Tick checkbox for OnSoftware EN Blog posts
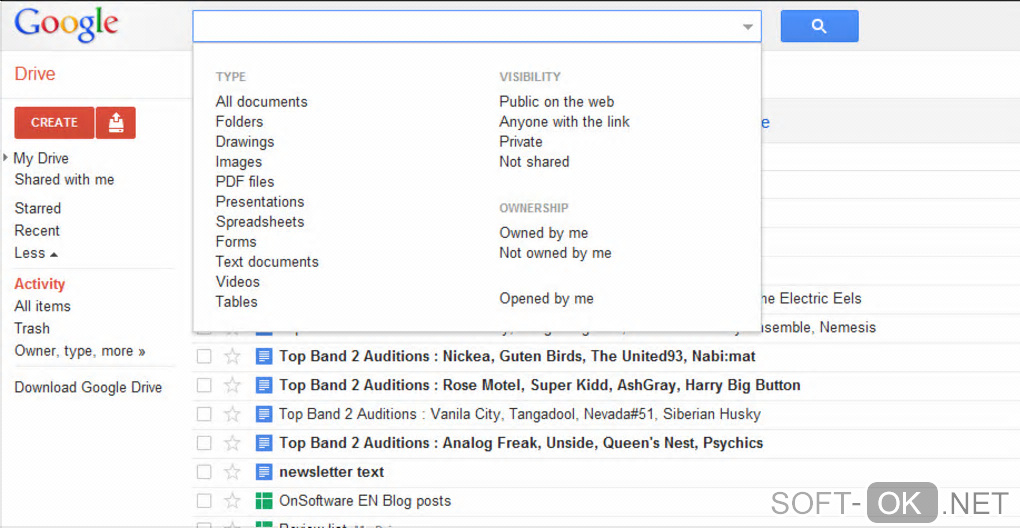The height and width of the screenshot is (528, 1020). [x=204, y=501]
